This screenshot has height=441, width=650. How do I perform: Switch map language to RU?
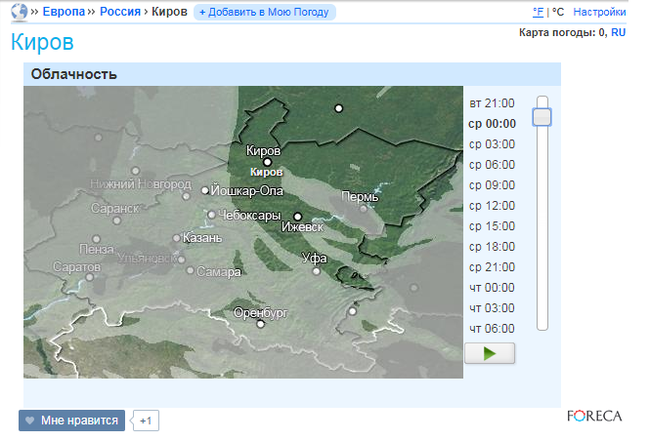618,32
